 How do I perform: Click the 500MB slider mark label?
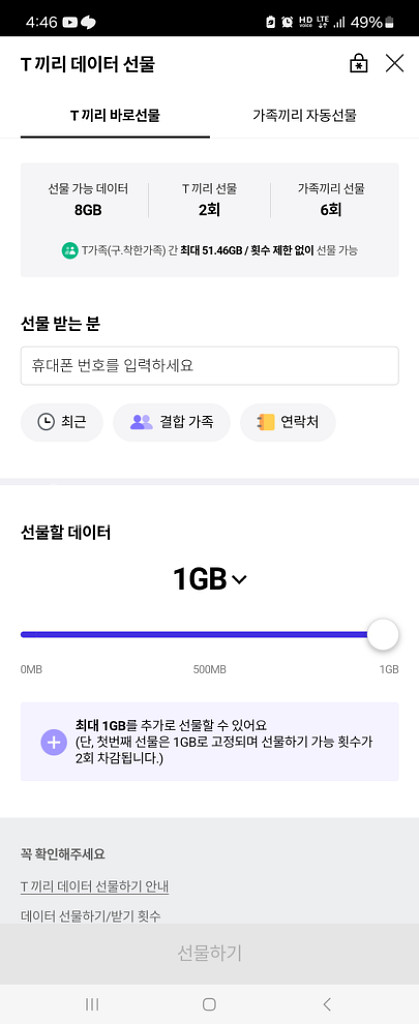pos(210,669)
